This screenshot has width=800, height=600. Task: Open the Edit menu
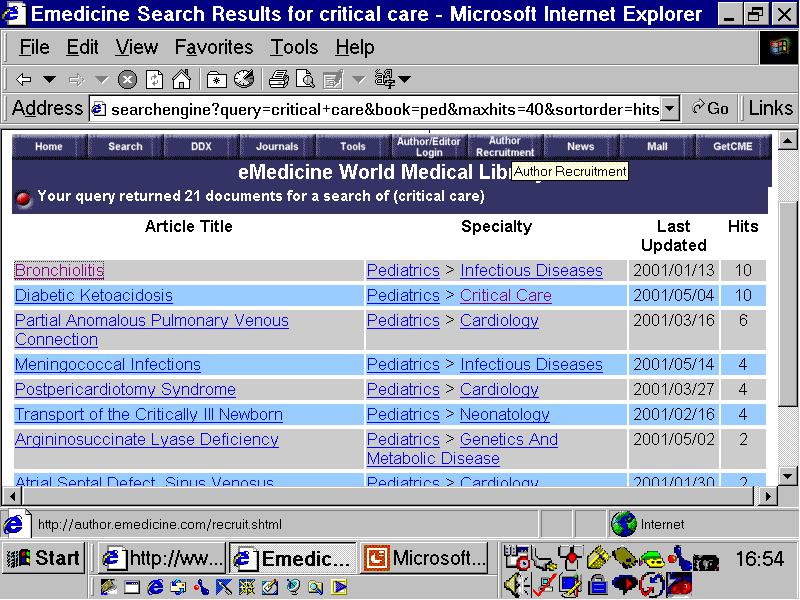click(x=82, y=47)
